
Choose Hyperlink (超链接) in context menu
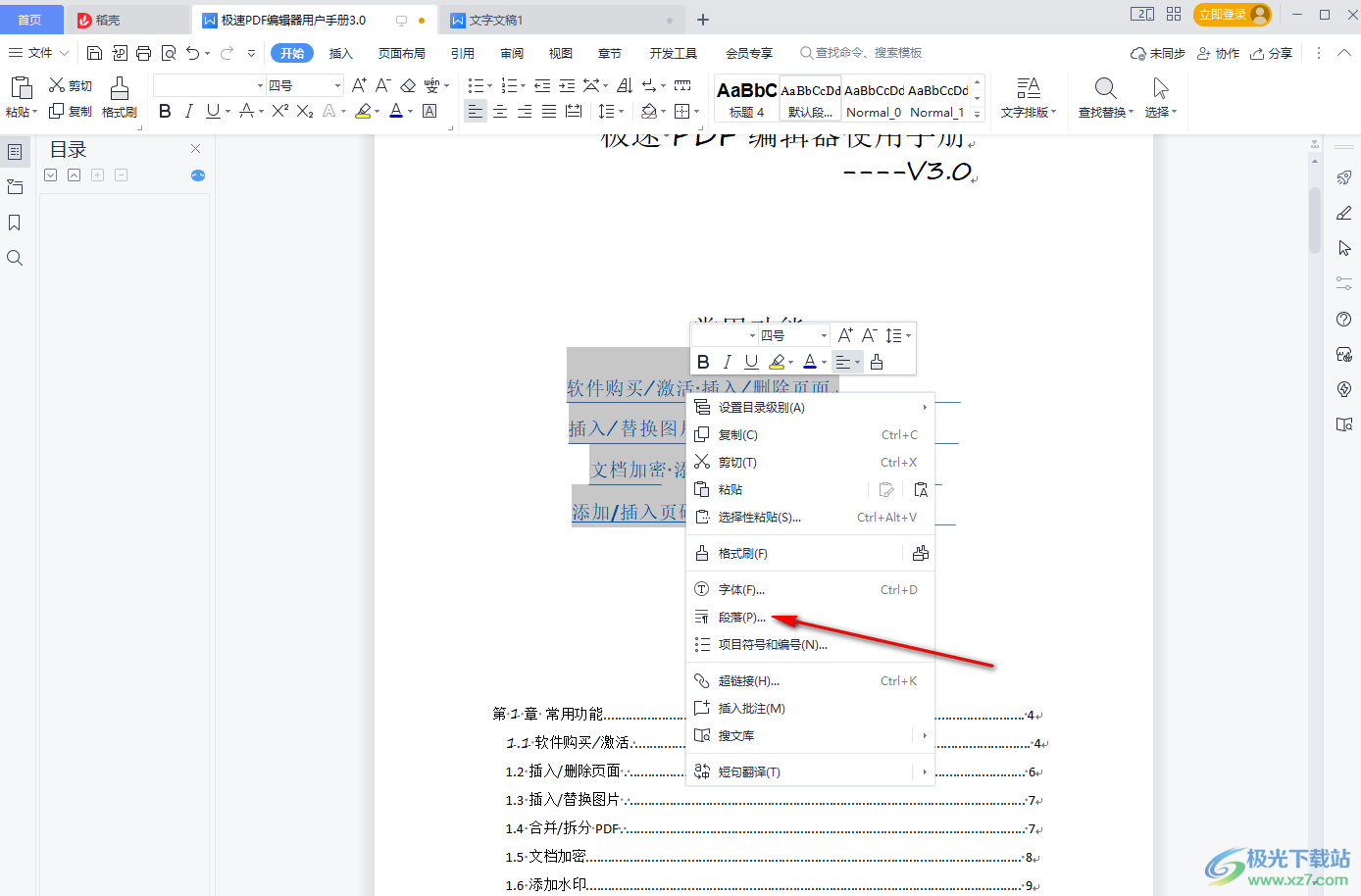tap(810, 681)
